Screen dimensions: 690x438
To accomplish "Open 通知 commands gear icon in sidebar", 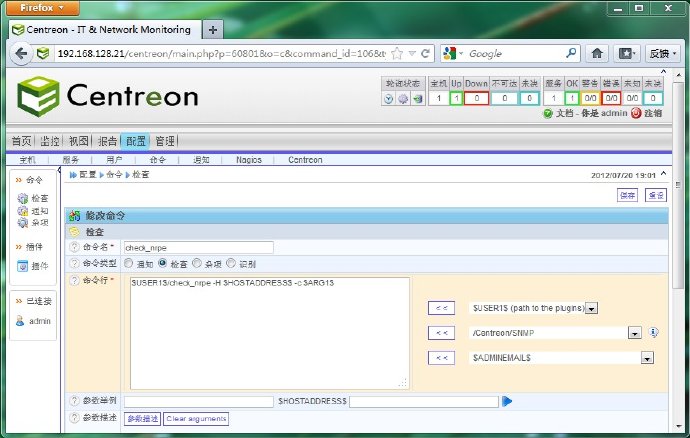I will (22, 211).
